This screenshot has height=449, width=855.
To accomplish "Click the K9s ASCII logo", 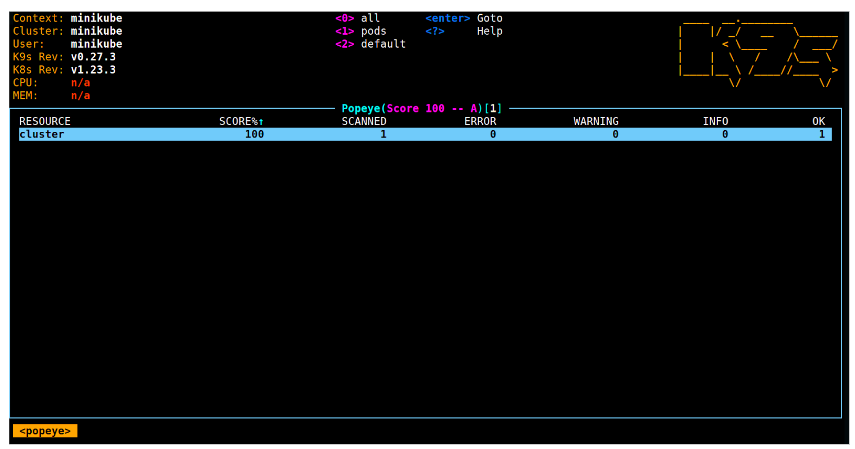I will point(758,53).
